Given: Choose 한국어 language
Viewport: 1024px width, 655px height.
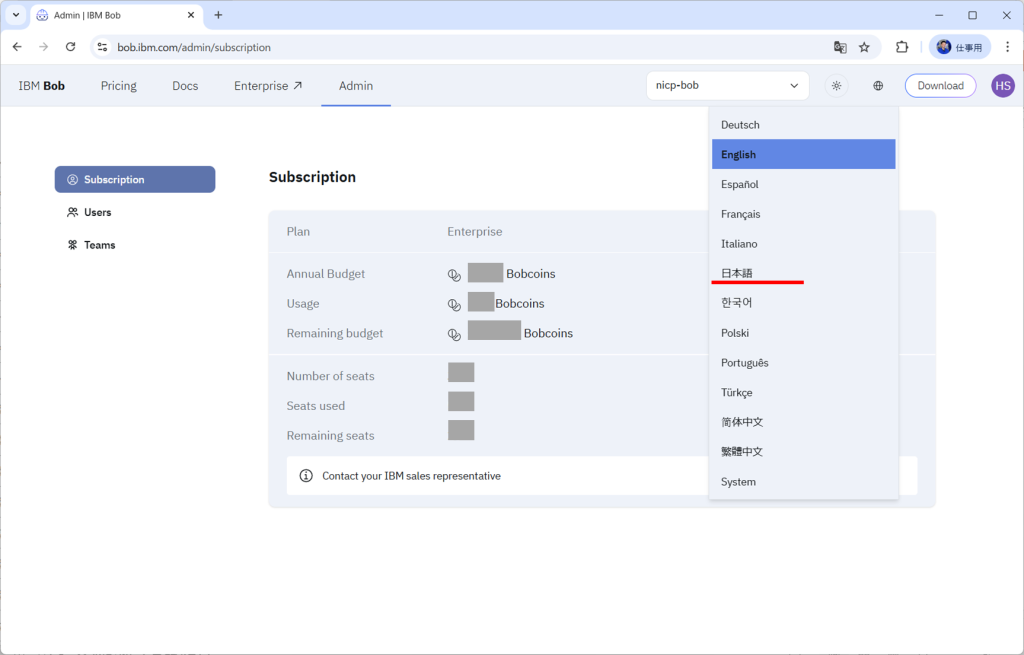Looking at the screenshot, I should coord(804,303).
